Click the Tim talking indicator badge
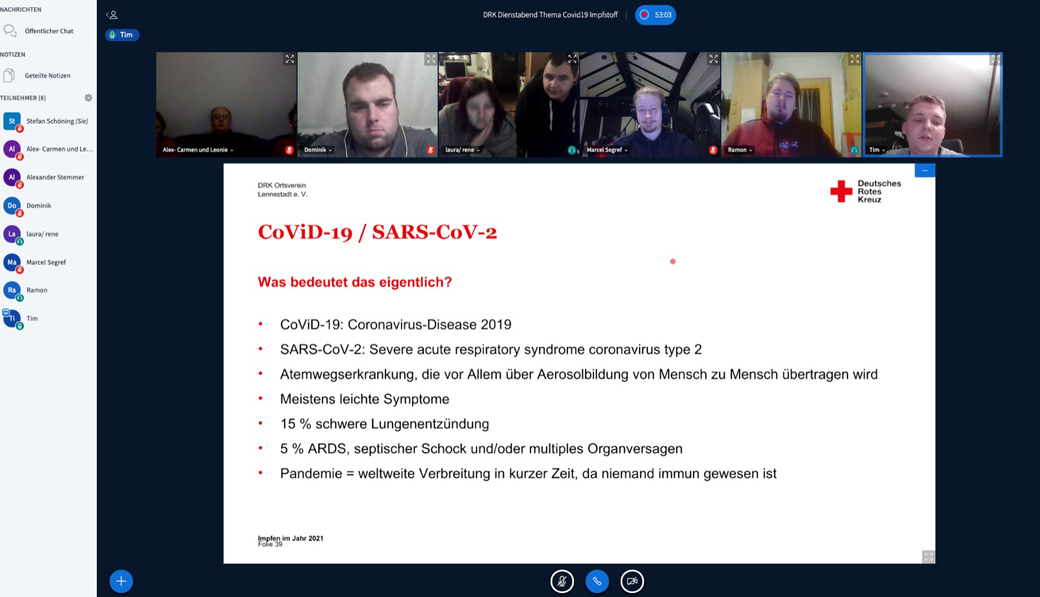Screen dimensions: 1040x597 point(122,35)
